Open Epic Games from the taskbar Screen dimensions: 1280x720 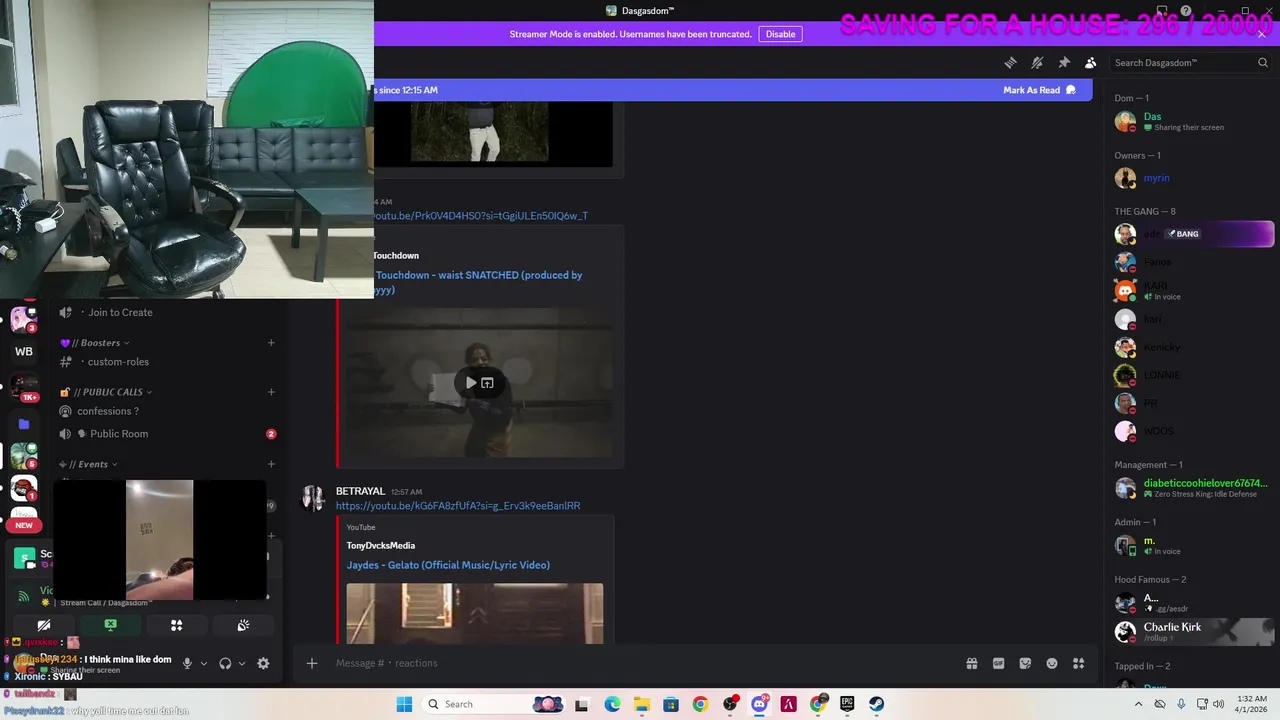[847, 704]
